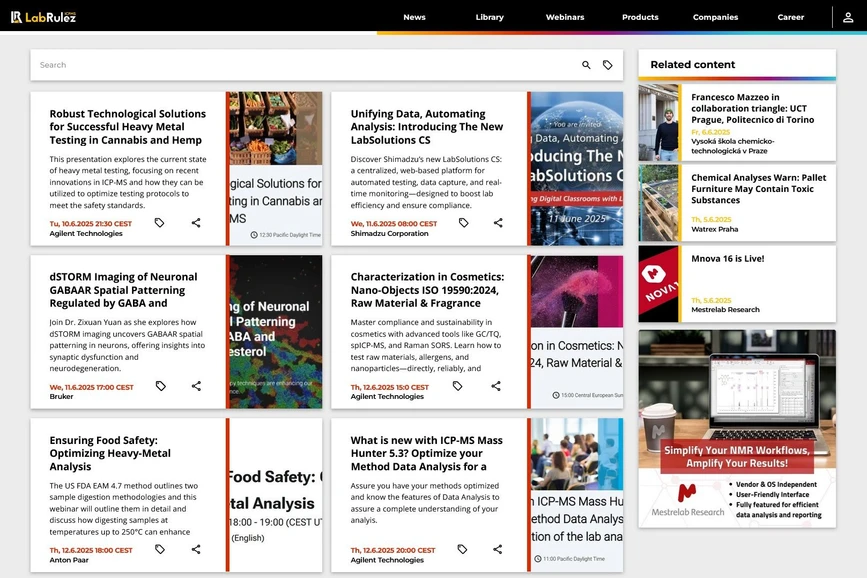Click the search magnifier icon

586,65
